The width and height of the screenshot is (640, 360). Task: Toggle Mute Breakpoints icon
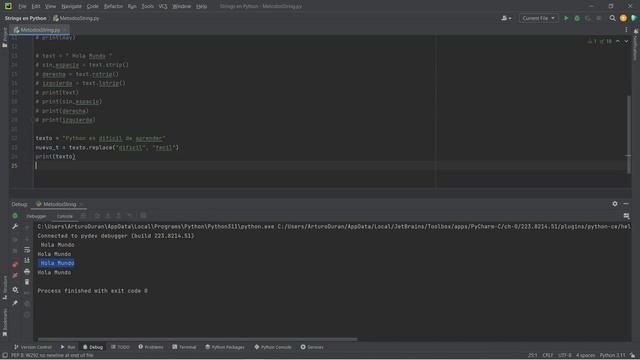(x=15, y=276)
